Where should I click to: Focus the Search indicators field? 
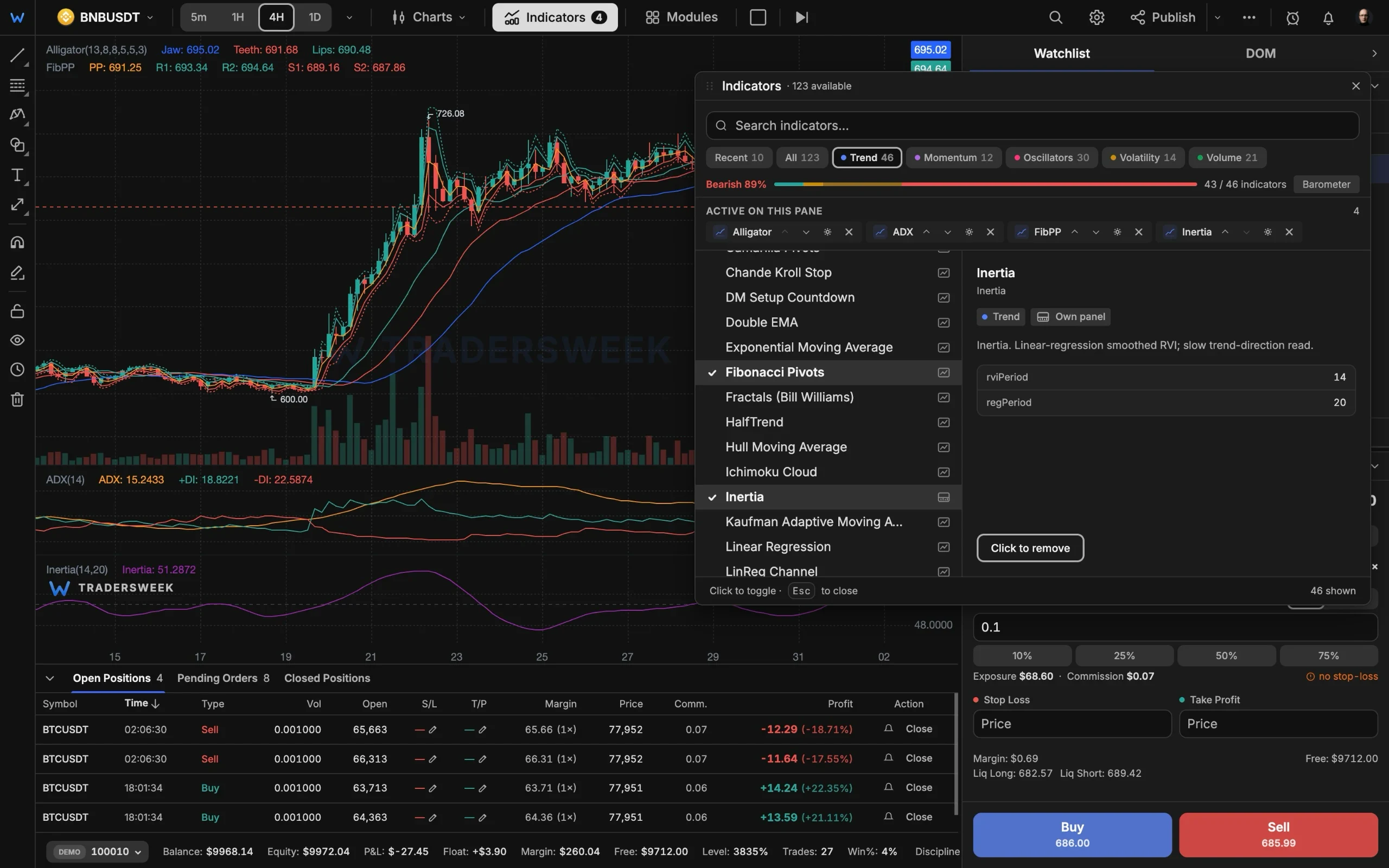(x=1032, y=126)
